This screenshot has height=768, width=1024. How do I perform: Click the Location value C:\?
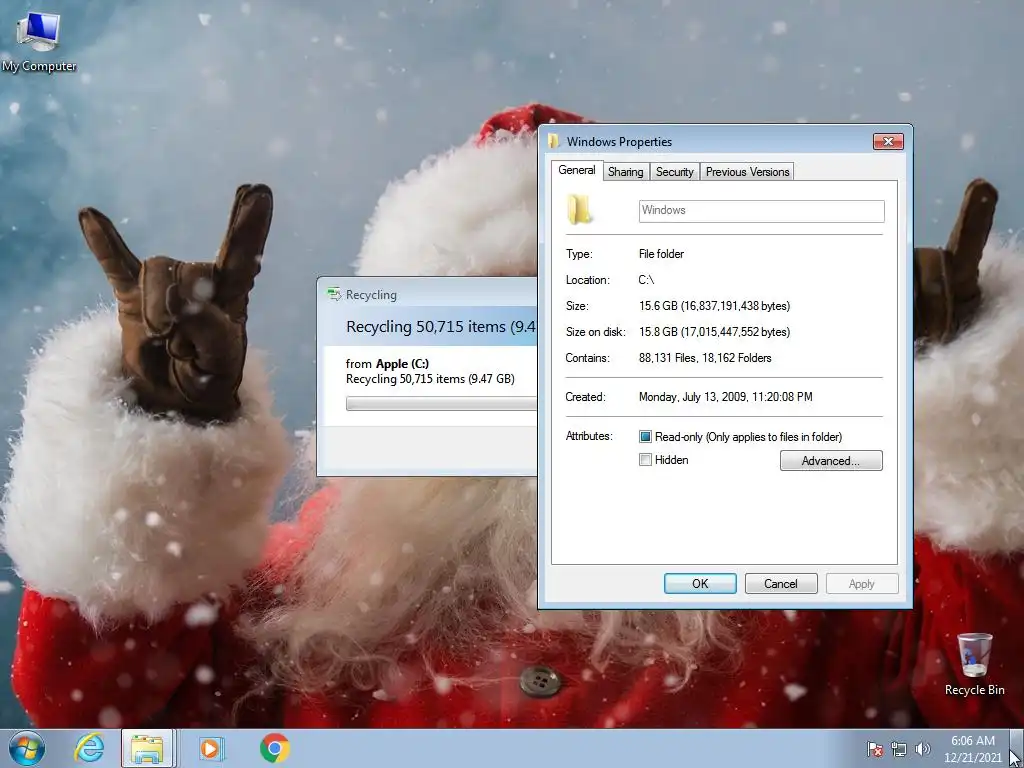pos(647,280)
